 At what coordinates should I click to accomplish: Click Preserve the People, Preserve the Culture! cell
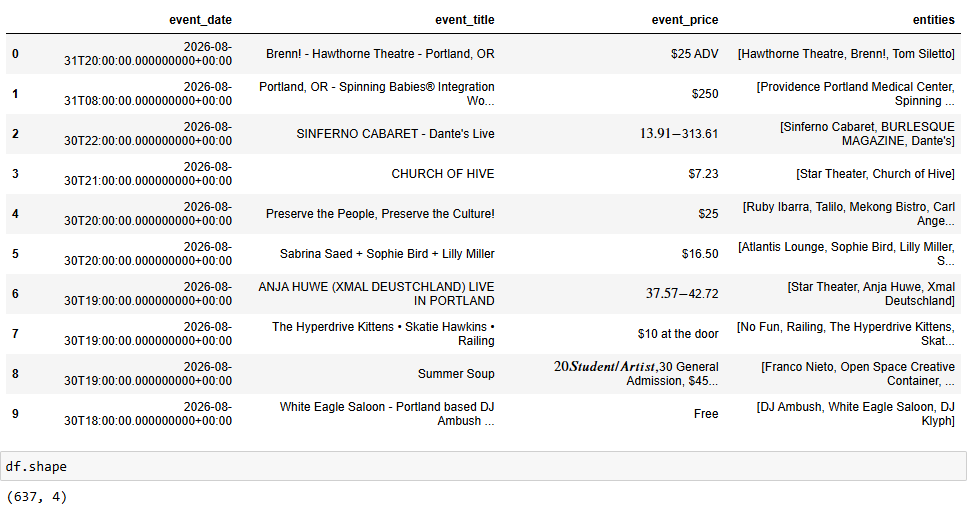pos(380,214)
